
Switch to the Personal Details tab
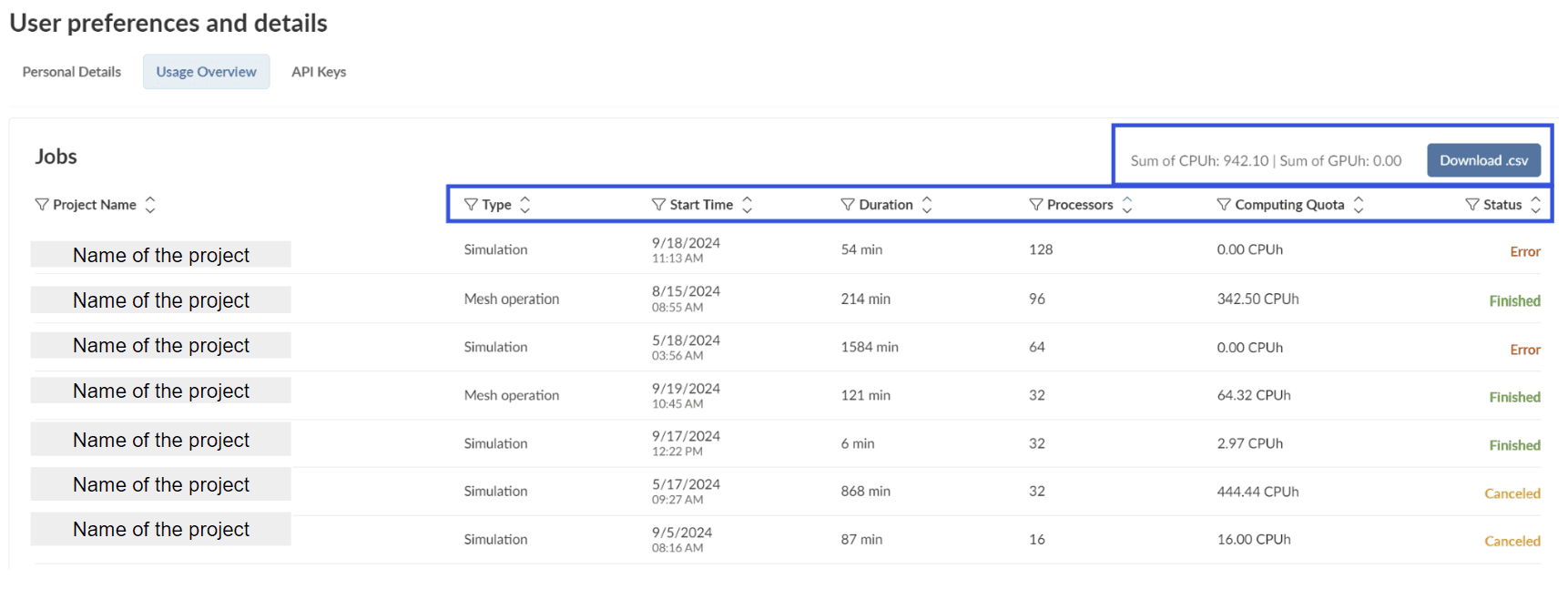click(72, 72)
